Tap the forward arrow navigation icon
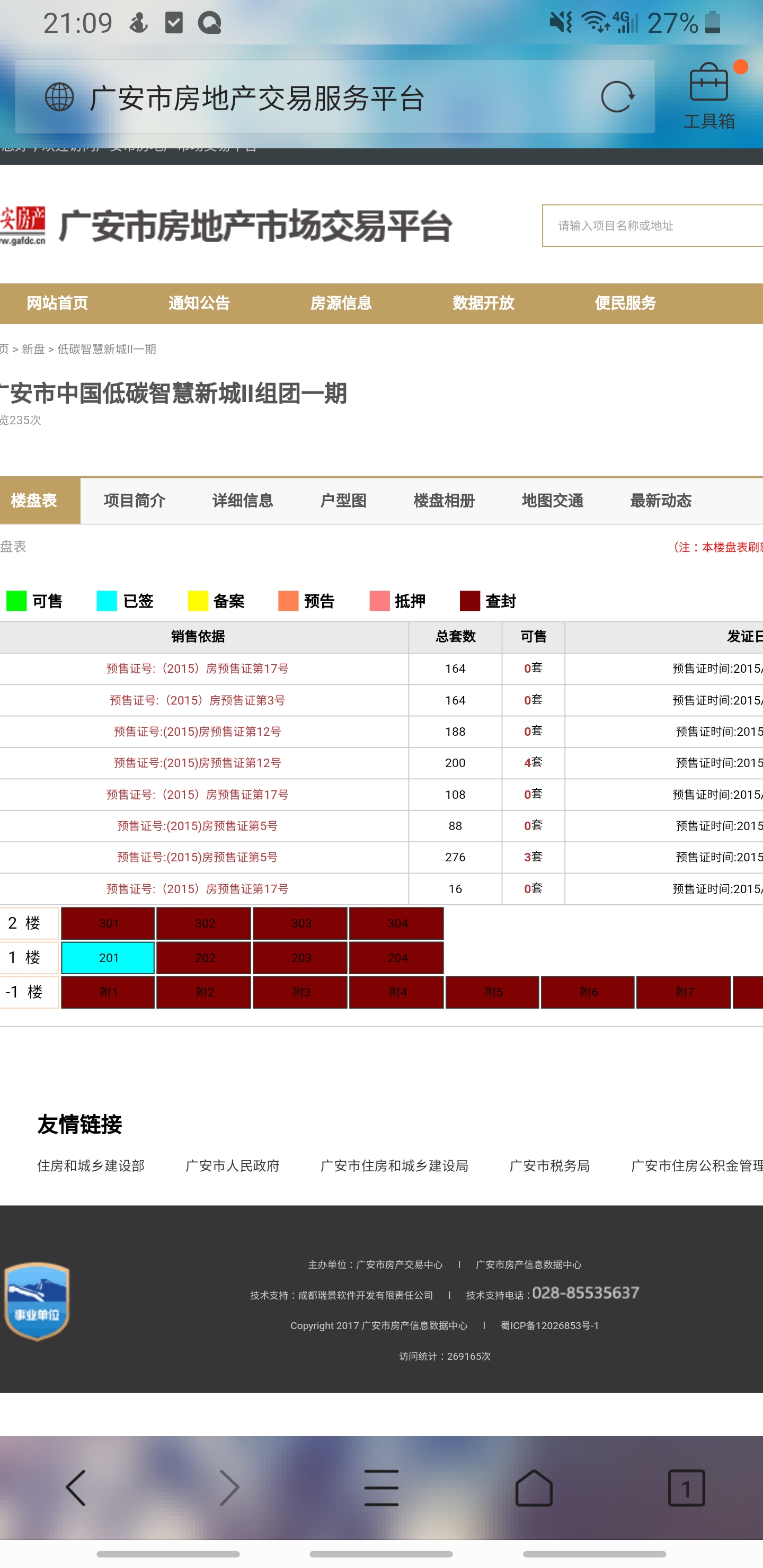This screenshot has width=763, height=1568. (x=229, y=1487)
